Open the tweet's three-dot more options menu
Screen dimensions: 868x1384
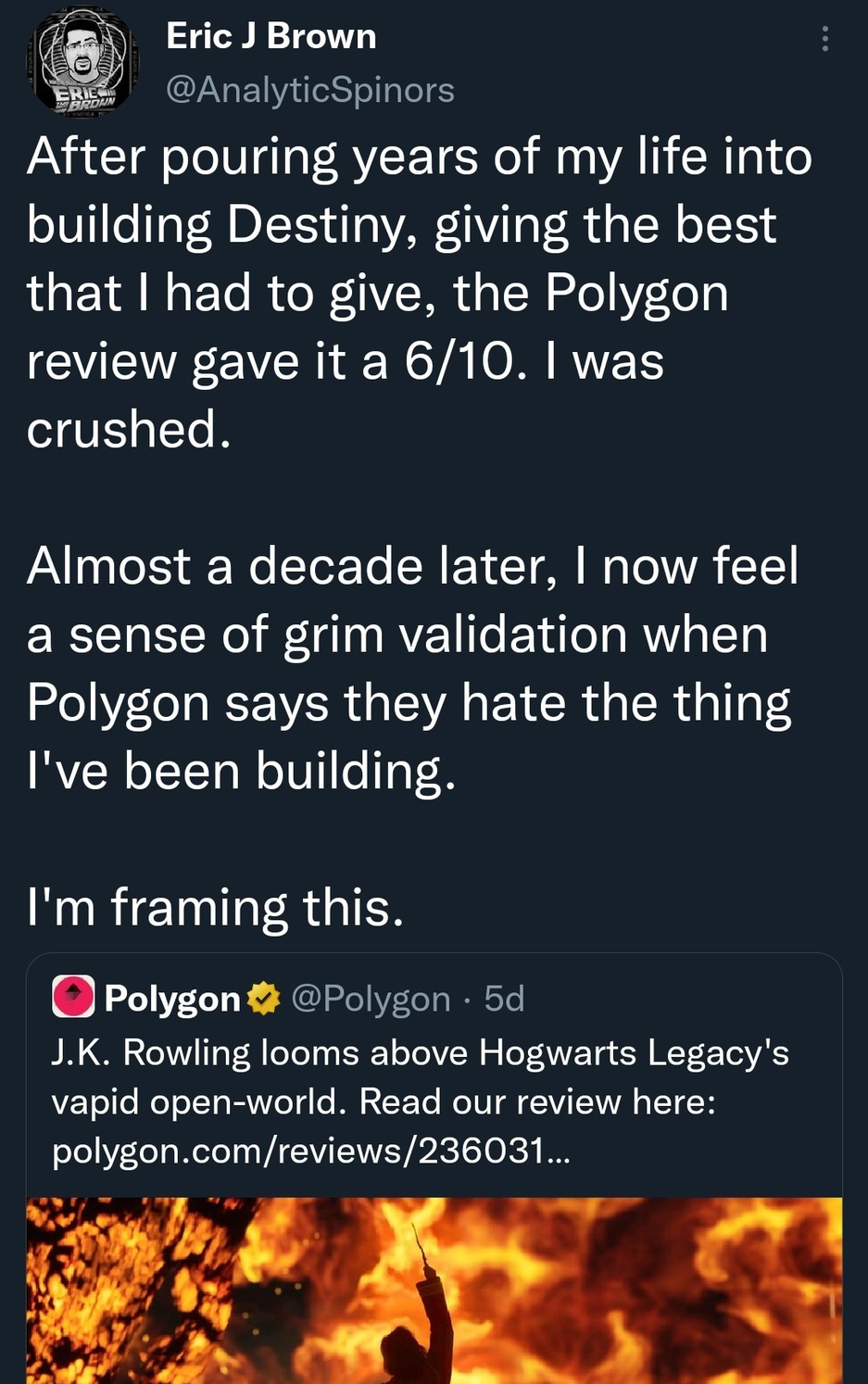(x=824, y=39)
